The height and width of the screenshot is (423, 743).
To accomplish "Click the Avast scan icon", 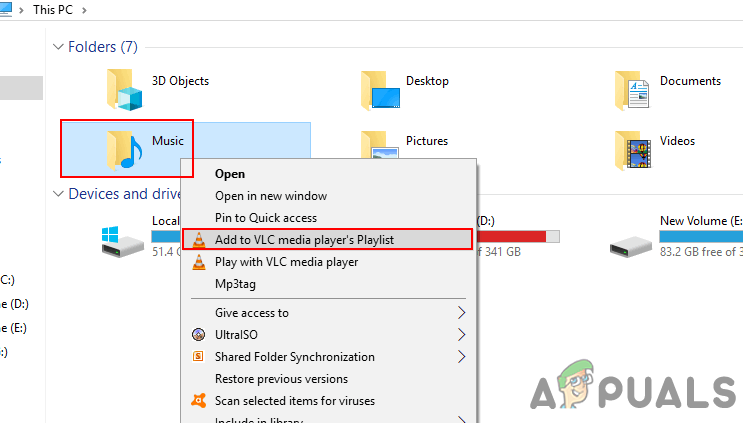I will 198,401.
